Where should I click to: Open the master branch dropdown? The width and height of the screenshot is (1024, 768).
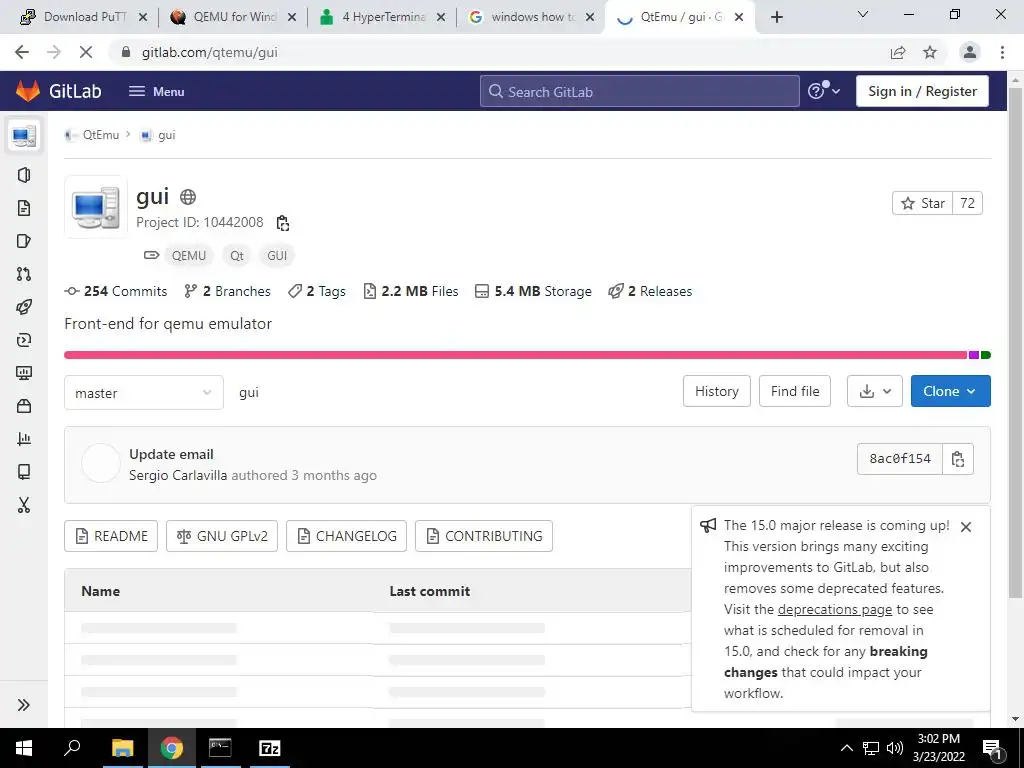tap(144, 392)
